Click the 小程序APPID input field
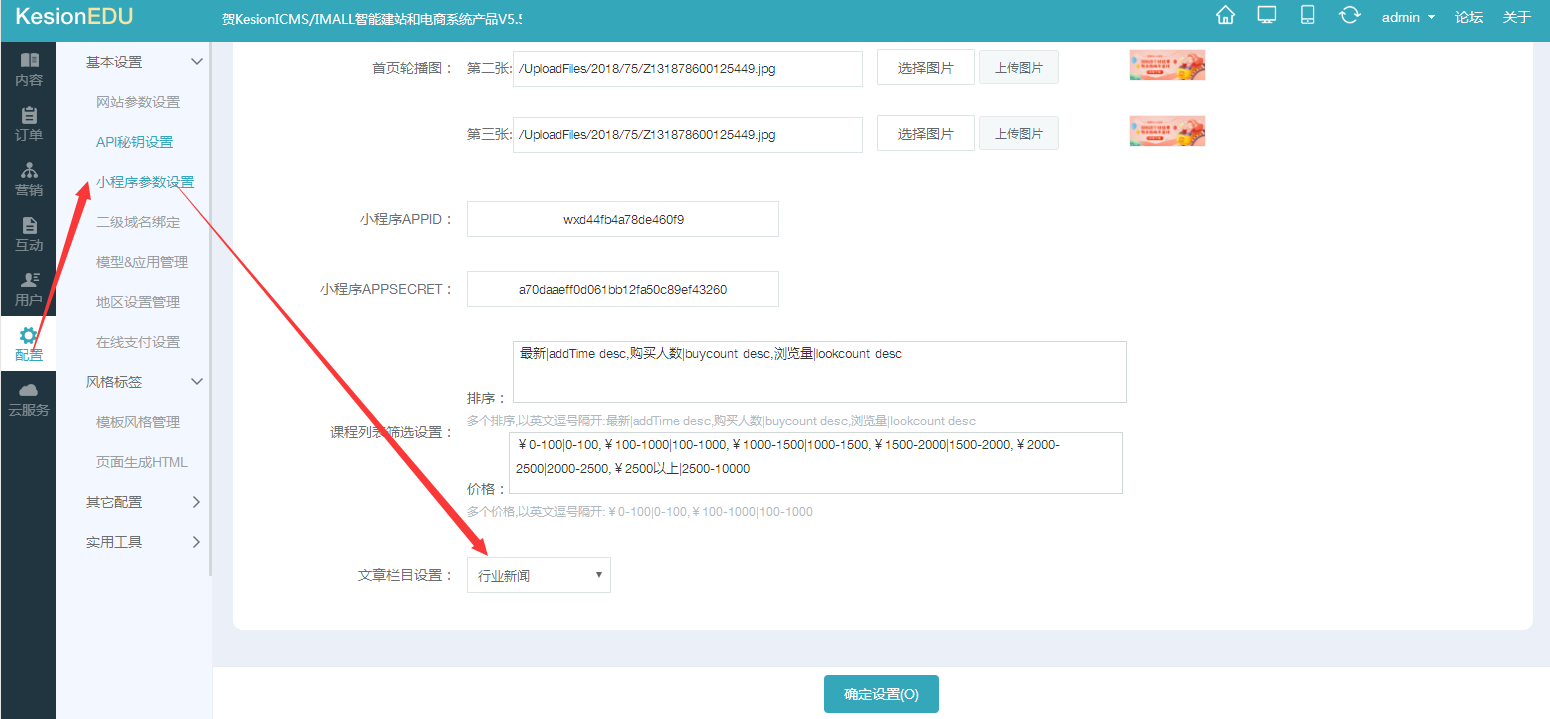Image resolution: width=1550 pixels, height=719 pixels. [x=622, y=219]
